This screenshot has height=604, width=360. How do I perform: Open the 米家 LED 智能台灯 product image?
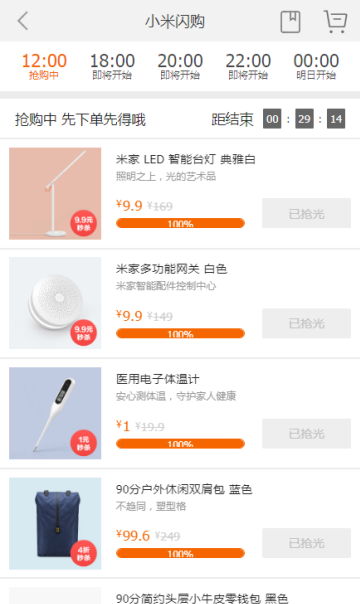click(55, 194)
